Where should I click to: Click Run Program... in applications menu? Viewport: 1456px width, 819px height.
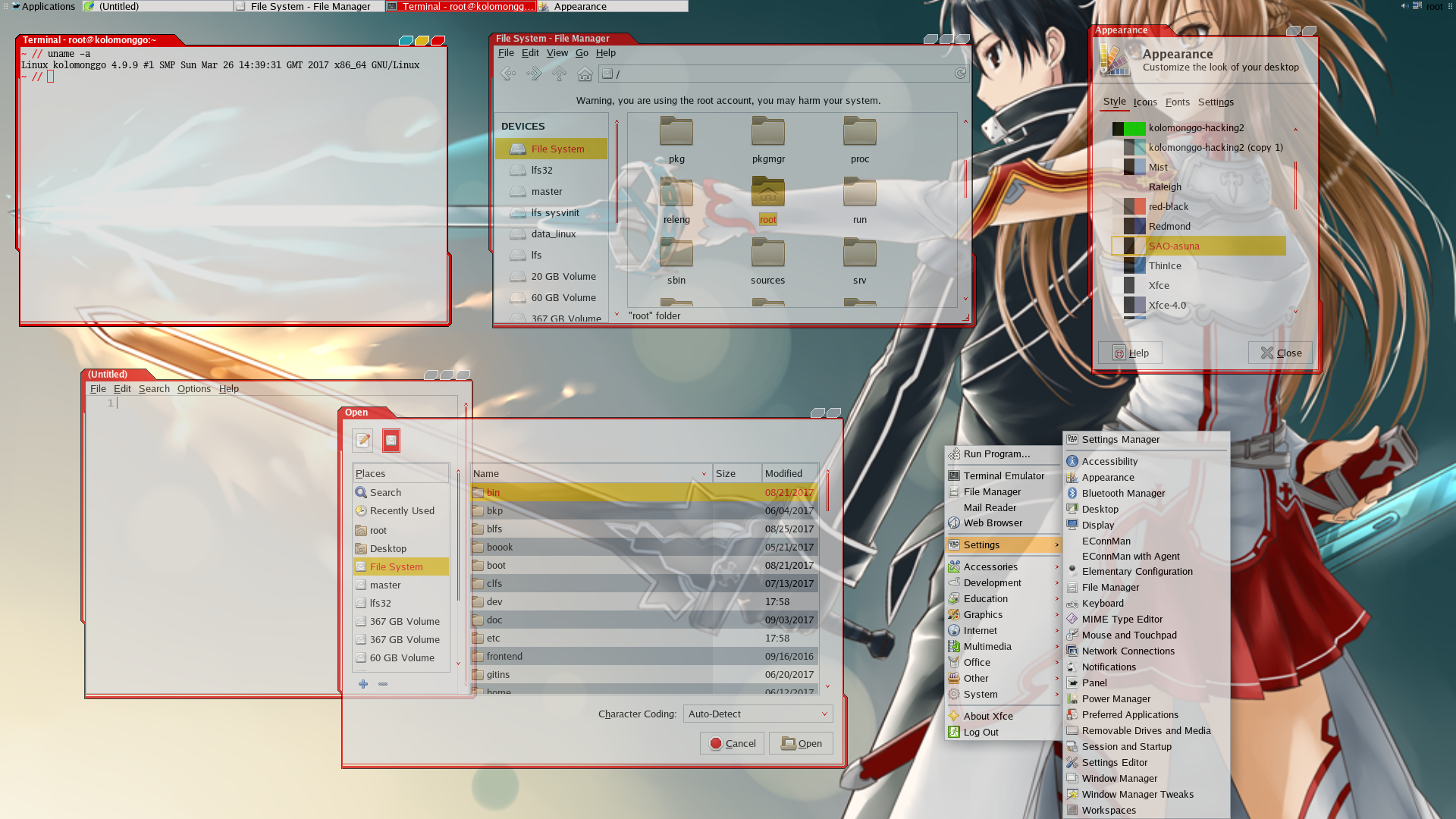pos(1003,454)
